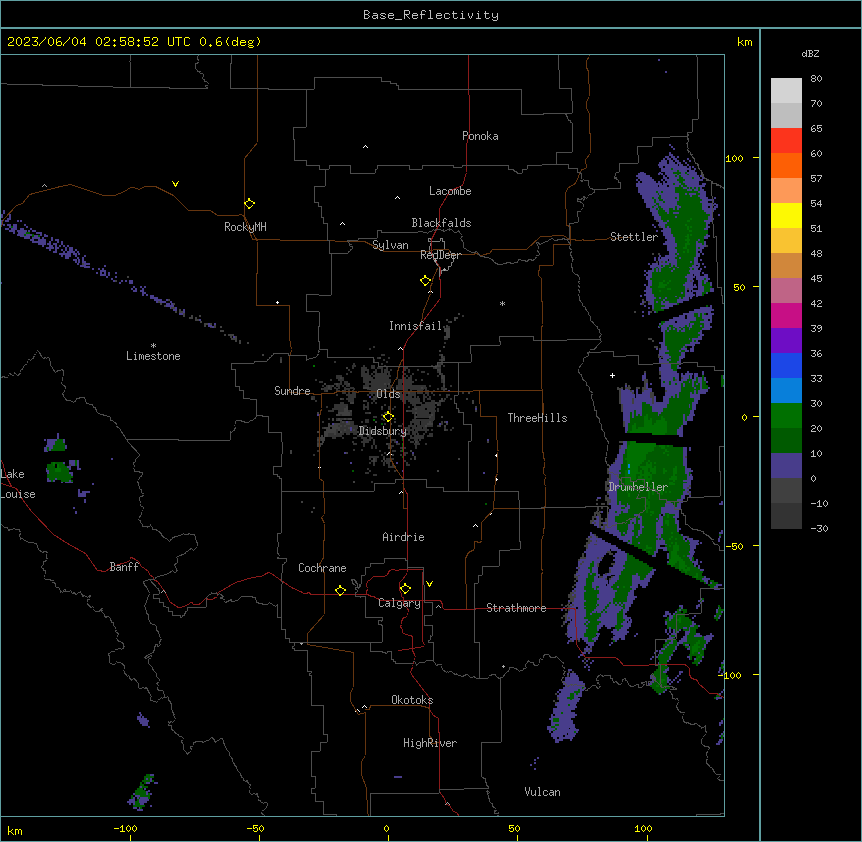The width and height of the screenshot is (862, 842).
Task: Click the yellow diamond marker between Olds and Didsbury
Action: pos(388,417)
